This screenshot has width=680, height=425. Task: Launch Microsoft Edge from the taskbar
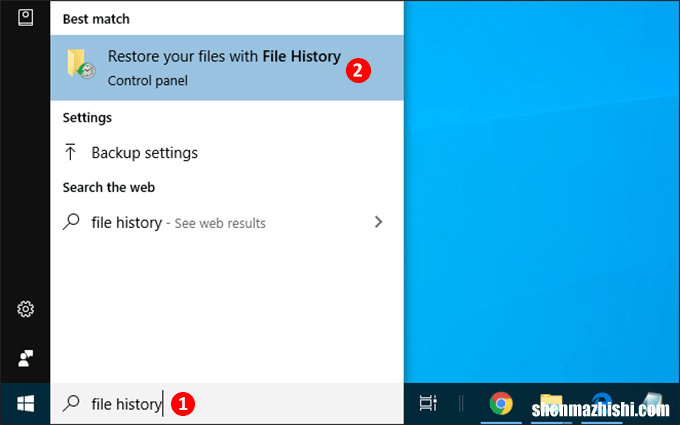coord(602,404)
